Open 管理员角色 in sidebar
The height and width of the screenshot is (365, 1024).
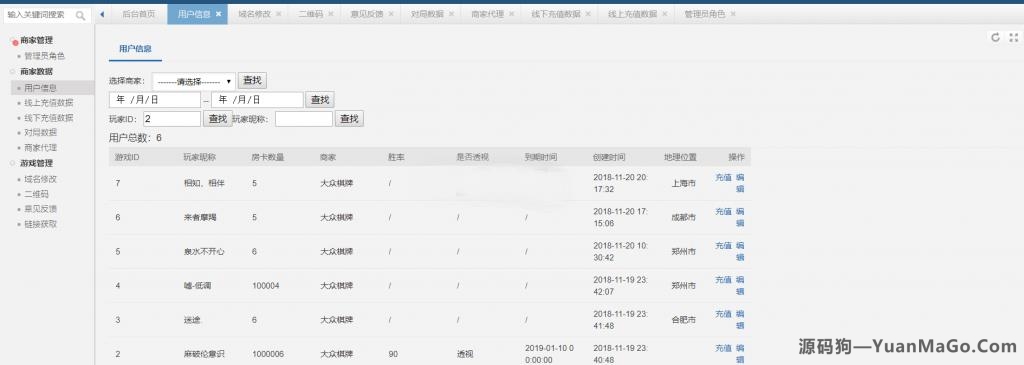tap(44, 56)
